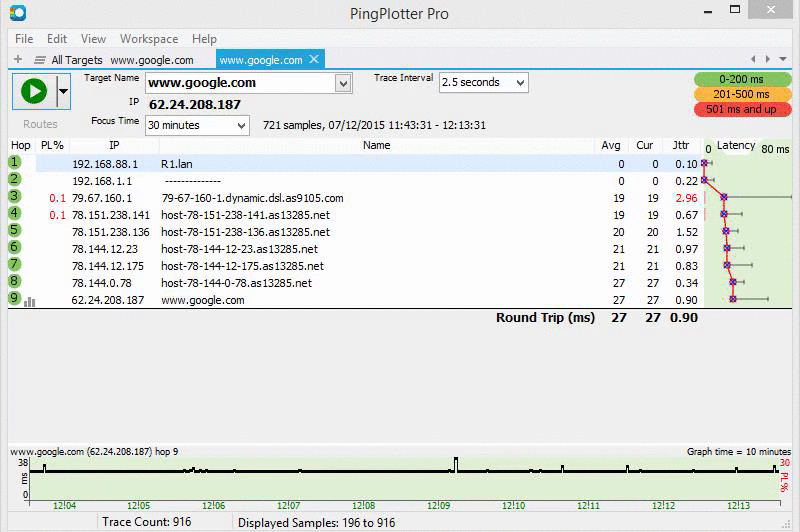Select the 62.24.208.187 IP in hop 9
800x532 pixels.
click(108, 300)
